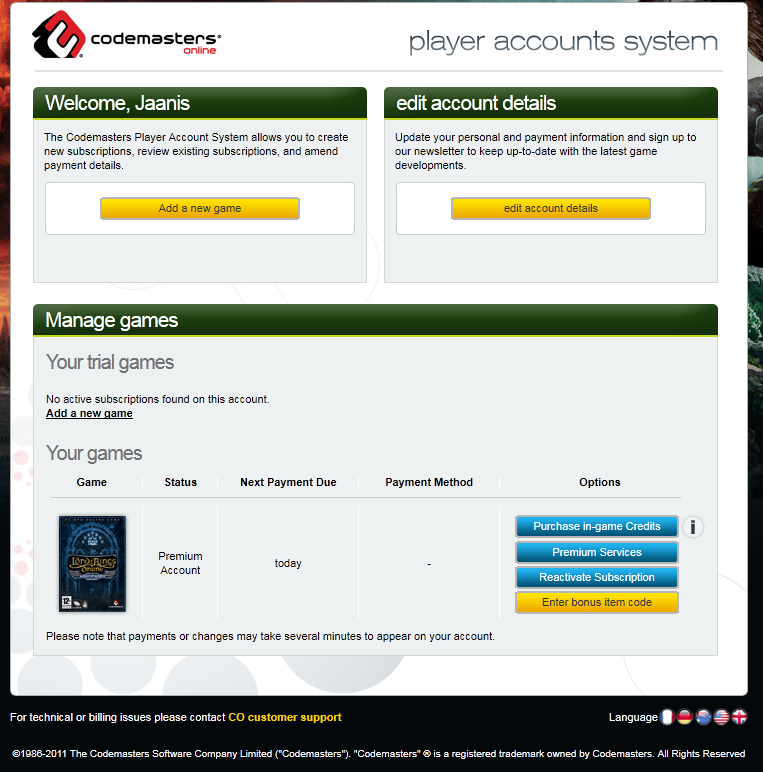Open the info icon beside Purchase in-game Credits
Image resolution: width=763 pixels, height=772 pixels.
[693, 527]
